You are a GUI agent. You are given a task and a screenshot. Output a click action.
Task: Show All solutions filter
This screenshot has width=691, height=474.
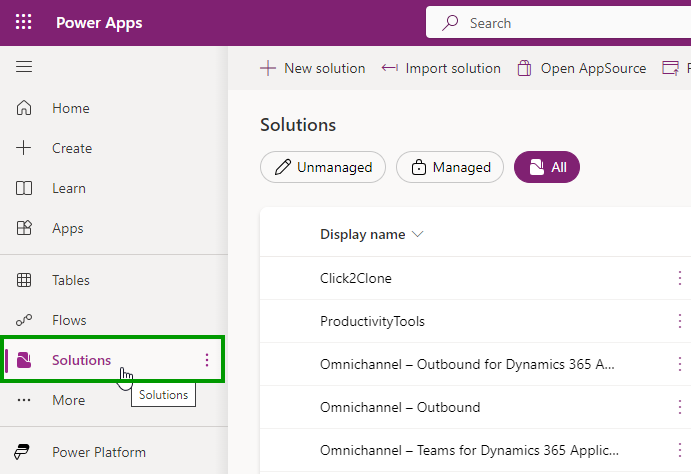546,167
